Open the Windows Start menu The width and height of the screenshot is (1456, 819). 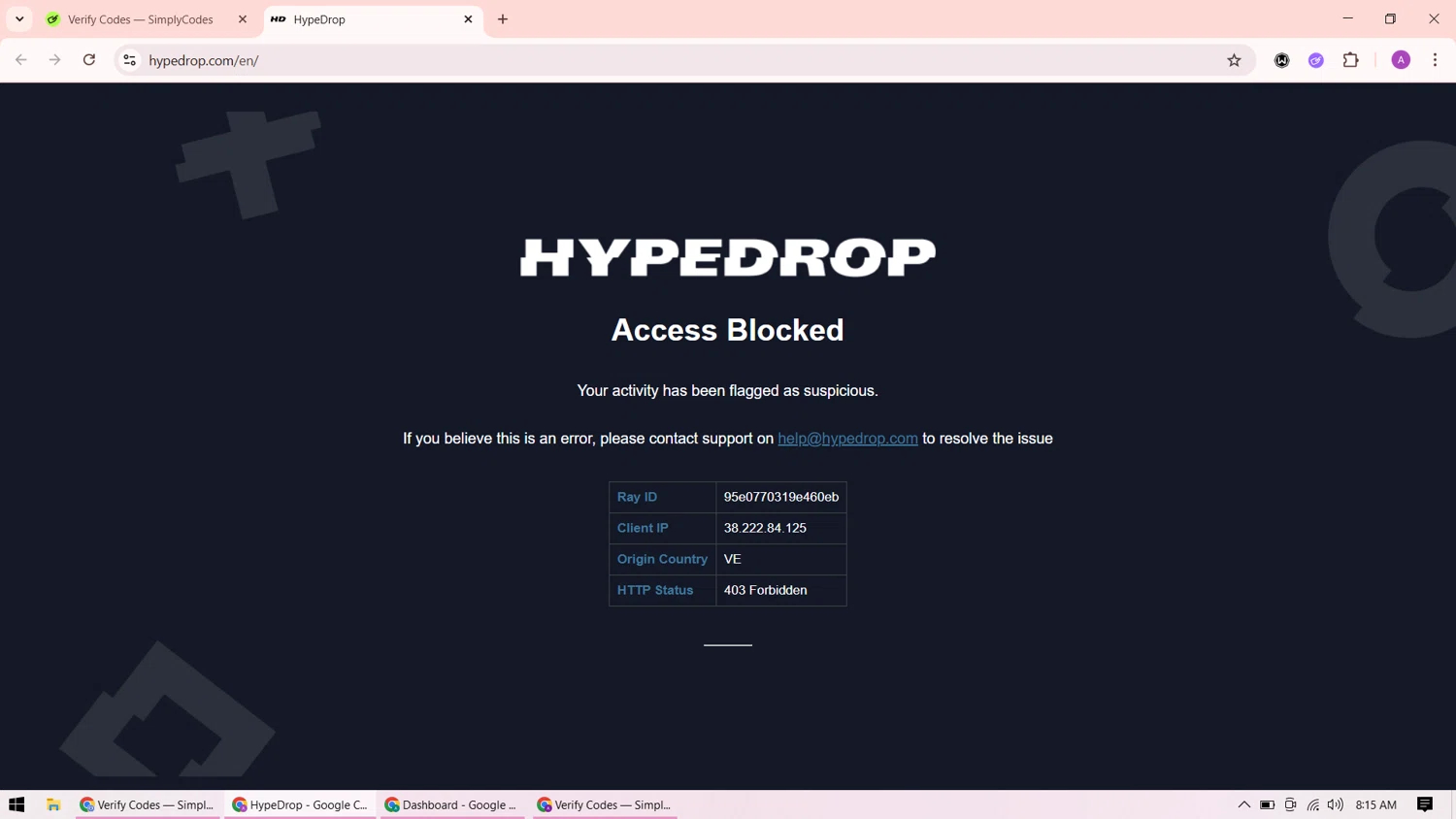click(x=17, y=804)
